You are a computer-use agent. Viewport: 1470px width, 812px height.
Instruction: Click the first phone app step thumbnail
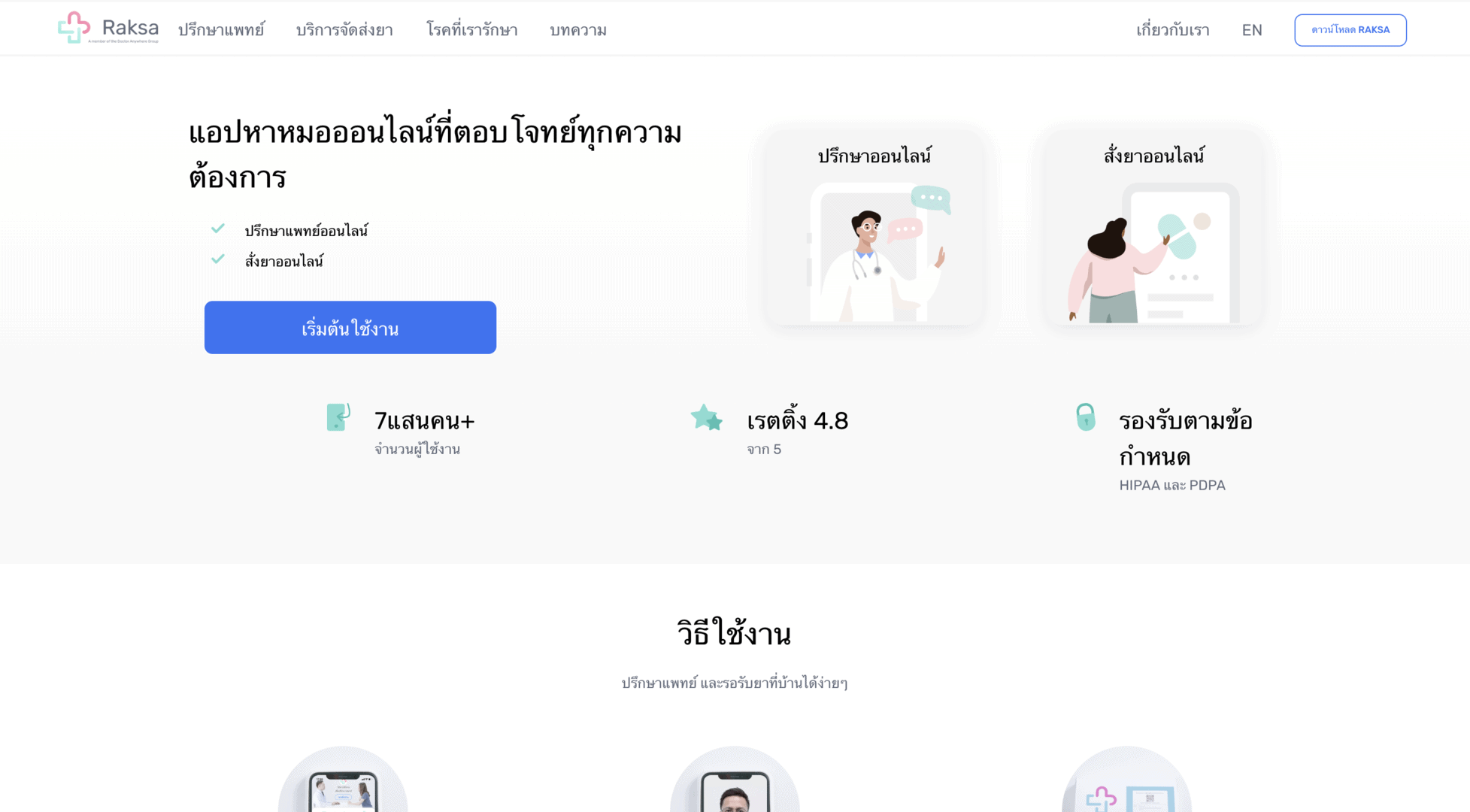(x=343, y=780)
